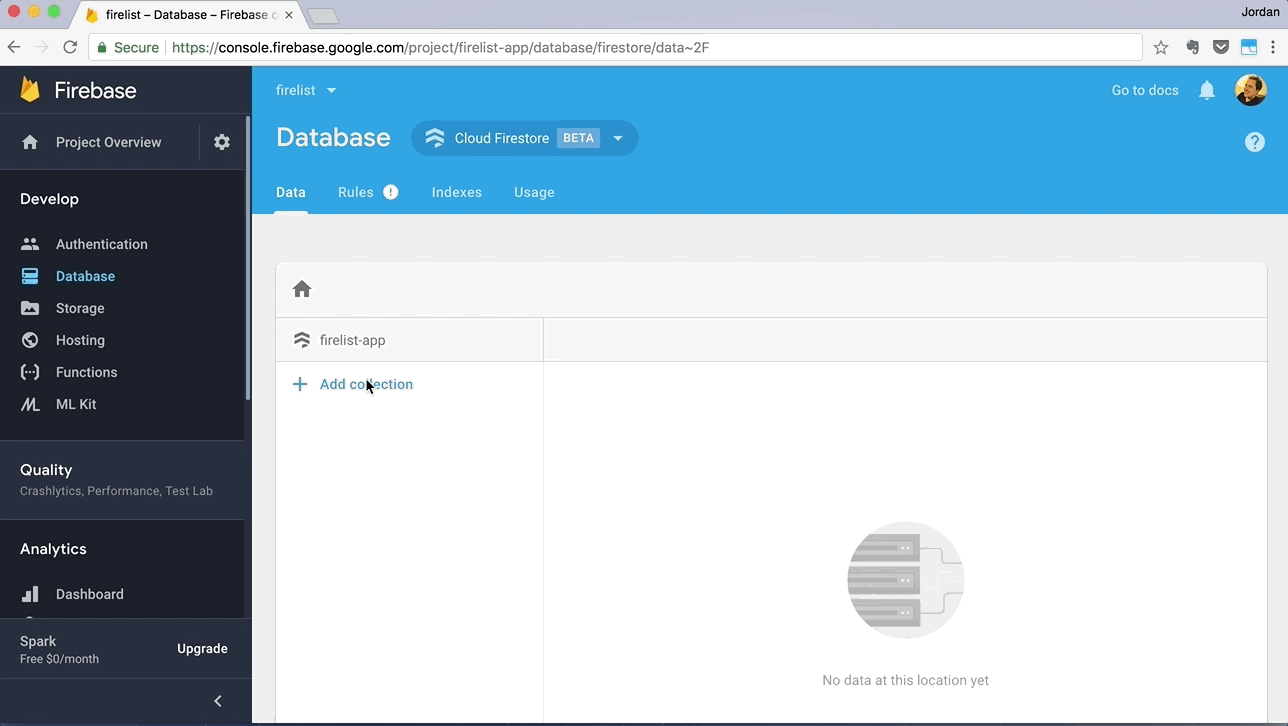Switch to the Usage tab
The height and width of the screenshot is (726, 1288).
(x=534, y=192)
